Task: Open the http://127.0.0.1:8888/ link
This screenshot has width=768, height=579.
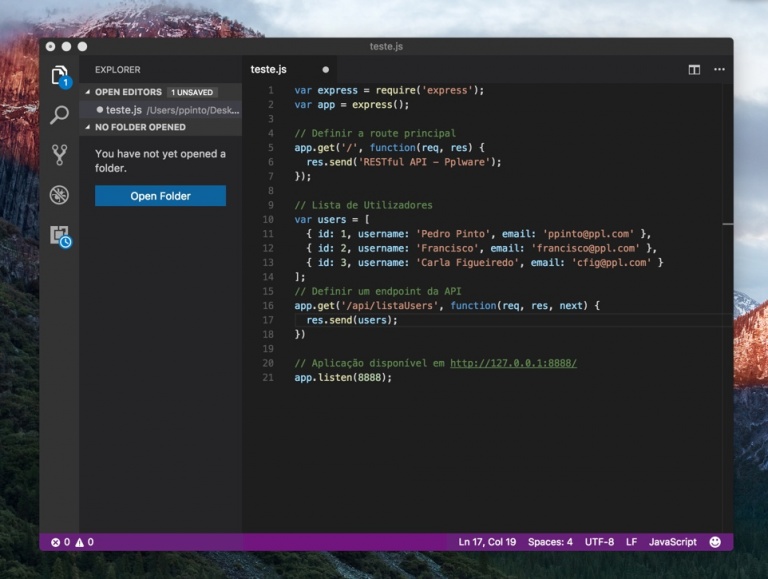Action: point(513,363)
